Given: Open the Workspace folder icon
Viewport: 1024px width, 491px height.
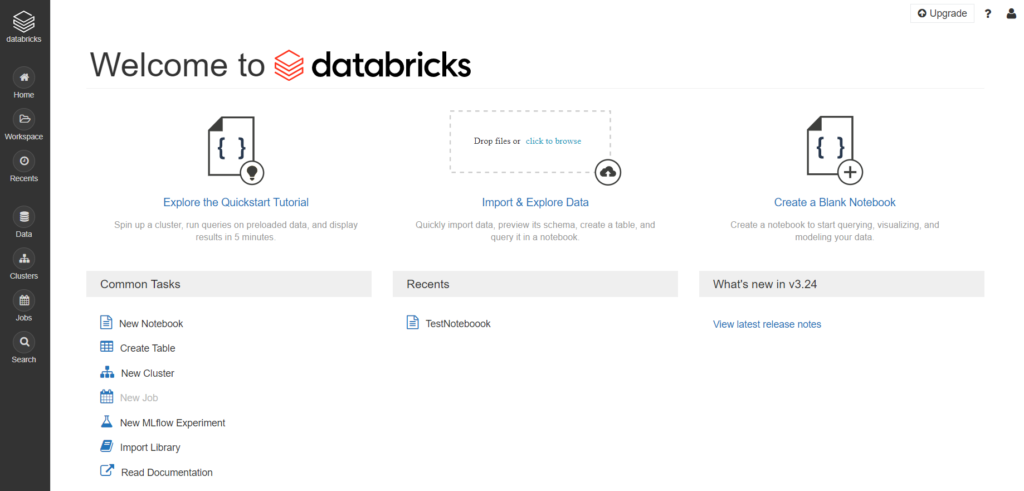Looking at the screenshot, I should tap(24, 119).
